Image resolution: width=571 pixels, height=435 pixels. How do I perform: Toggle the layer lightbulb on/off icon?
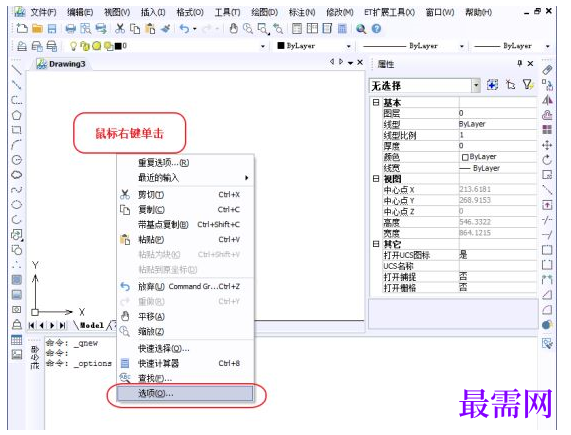pyautogui.click(x=73, y=46)
